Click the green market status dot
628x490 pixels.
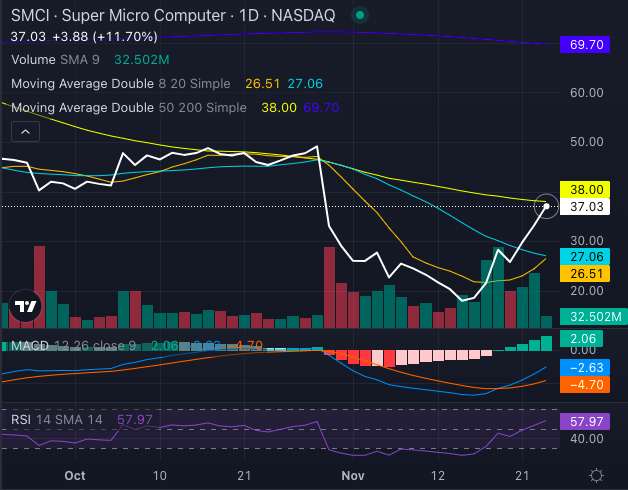point(361,16)
